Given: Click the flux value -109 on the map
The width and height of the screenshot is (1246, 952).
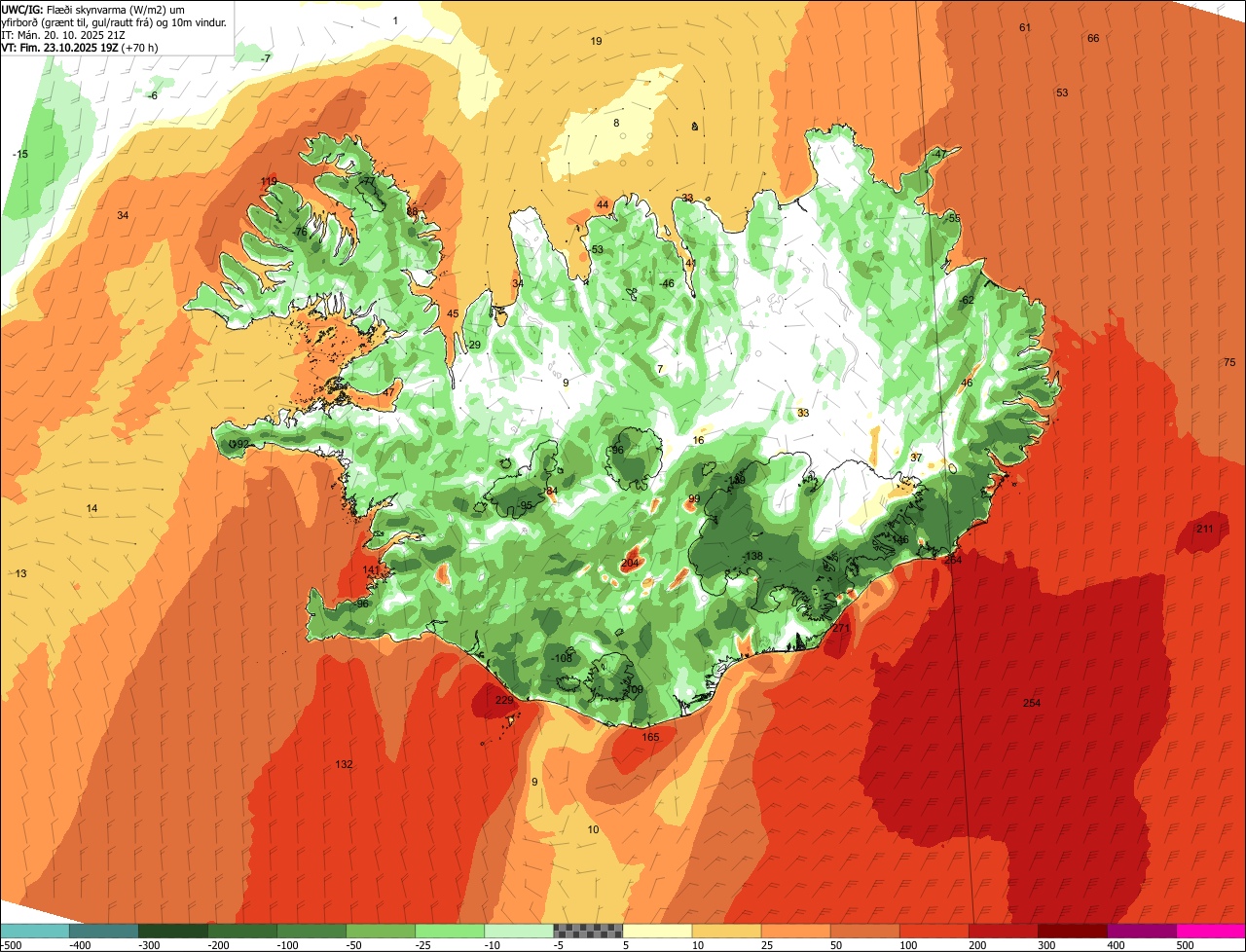Looking at the screenshot, I should click(633, 689).
